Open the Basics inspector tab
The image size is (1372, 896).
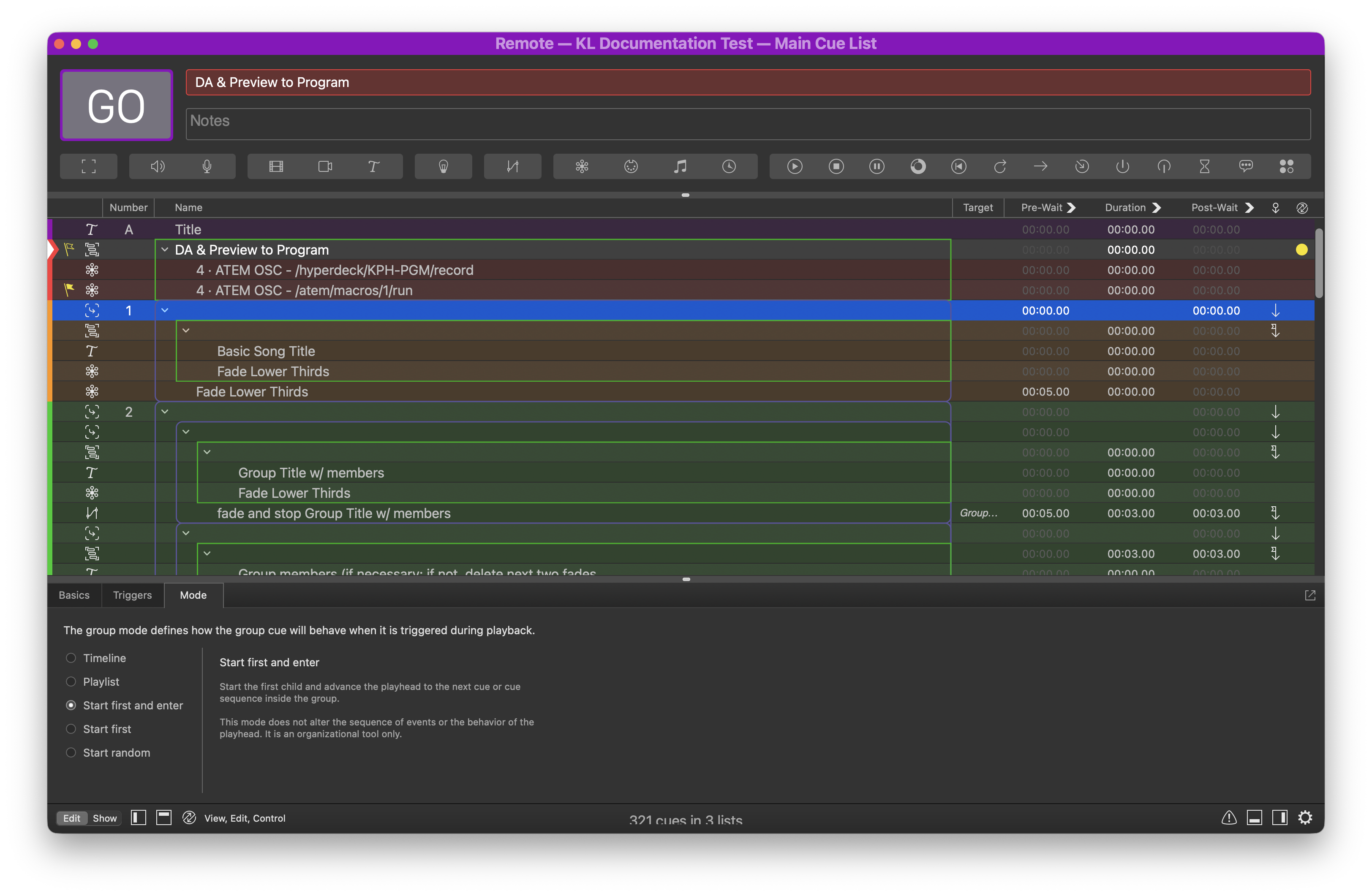(x=74, y=595)
